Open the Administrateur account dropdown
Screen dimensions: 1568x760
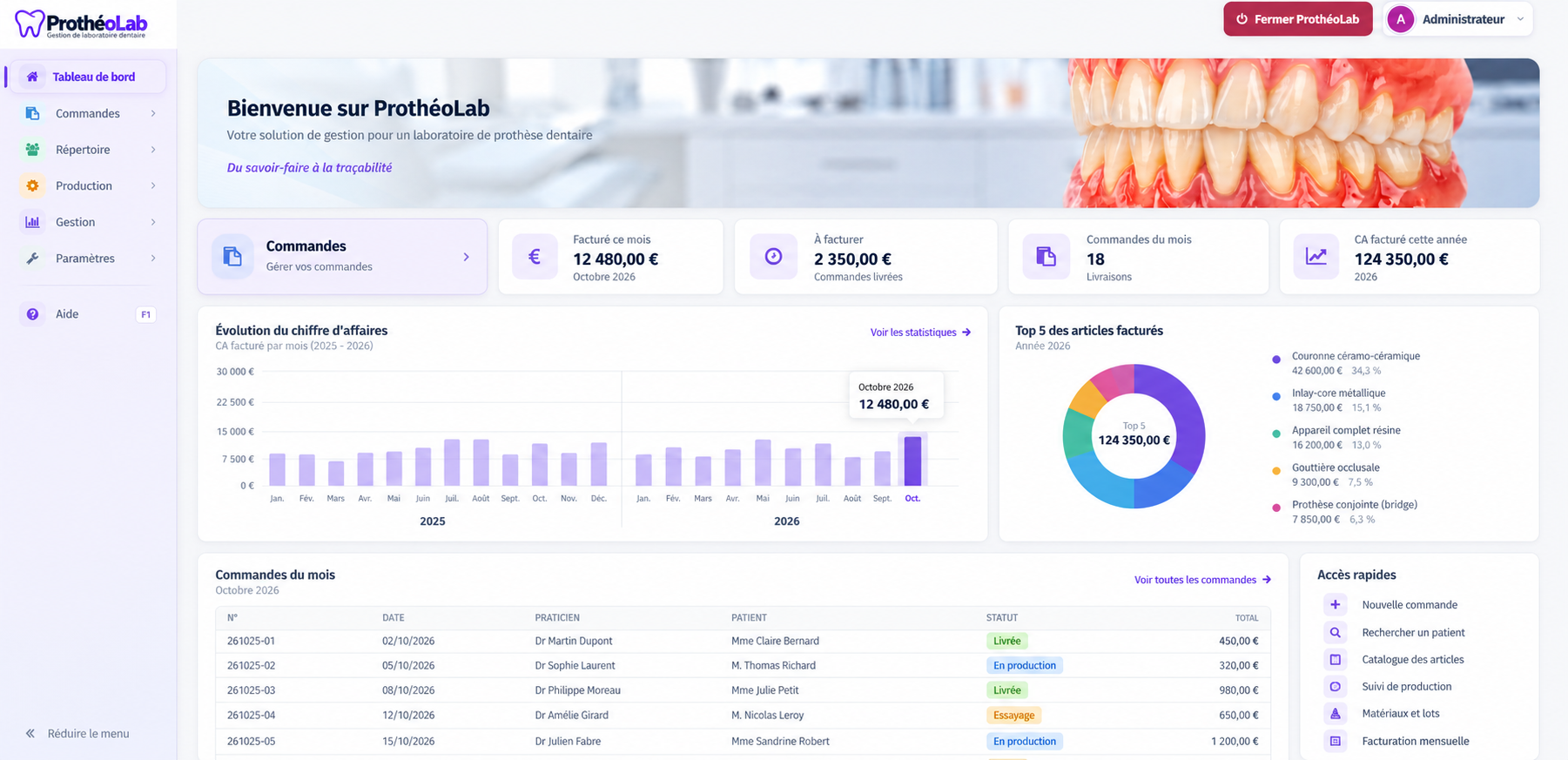coord(1457,19)
